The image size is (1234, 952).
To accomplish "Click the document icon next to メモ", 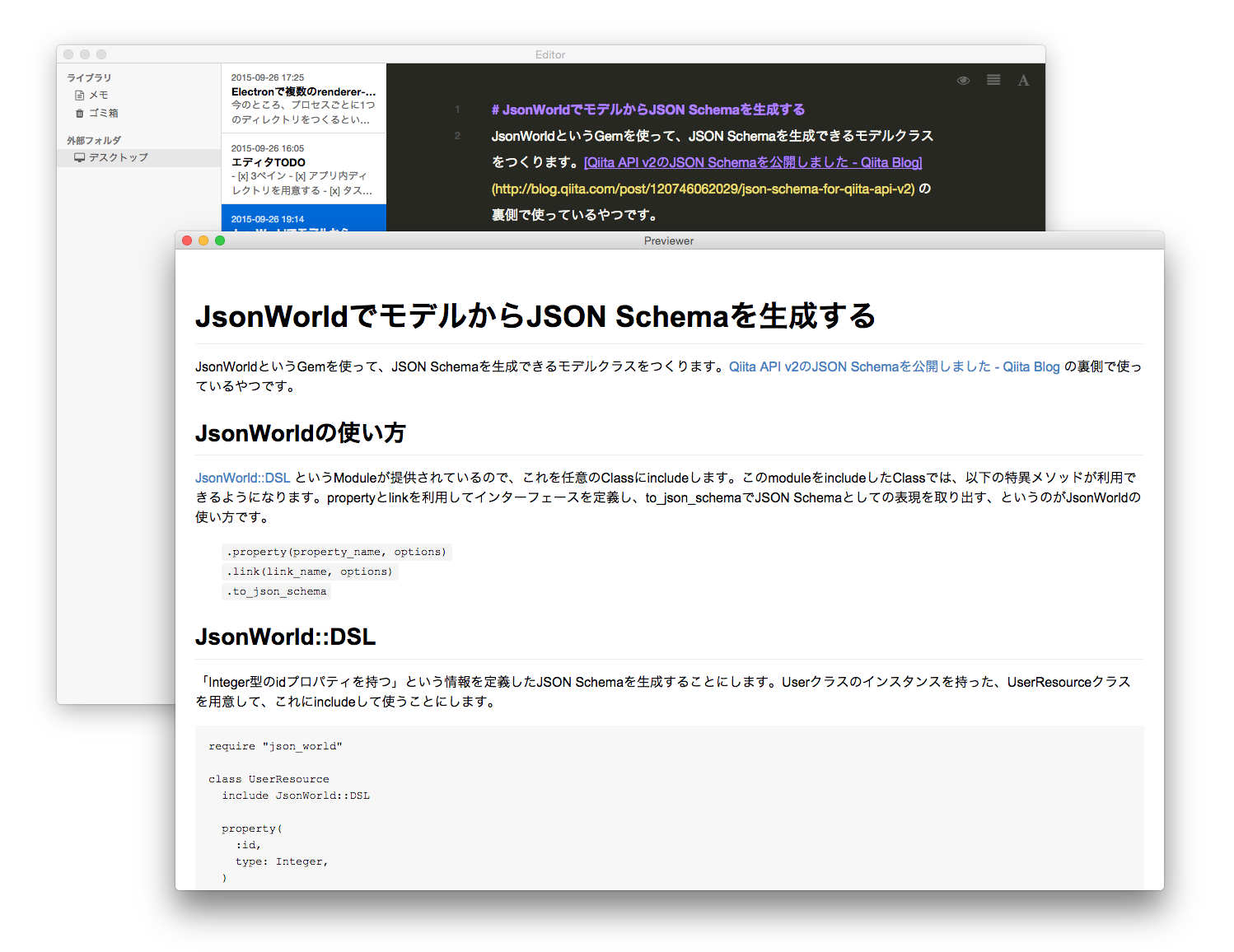I will point(80,96).
